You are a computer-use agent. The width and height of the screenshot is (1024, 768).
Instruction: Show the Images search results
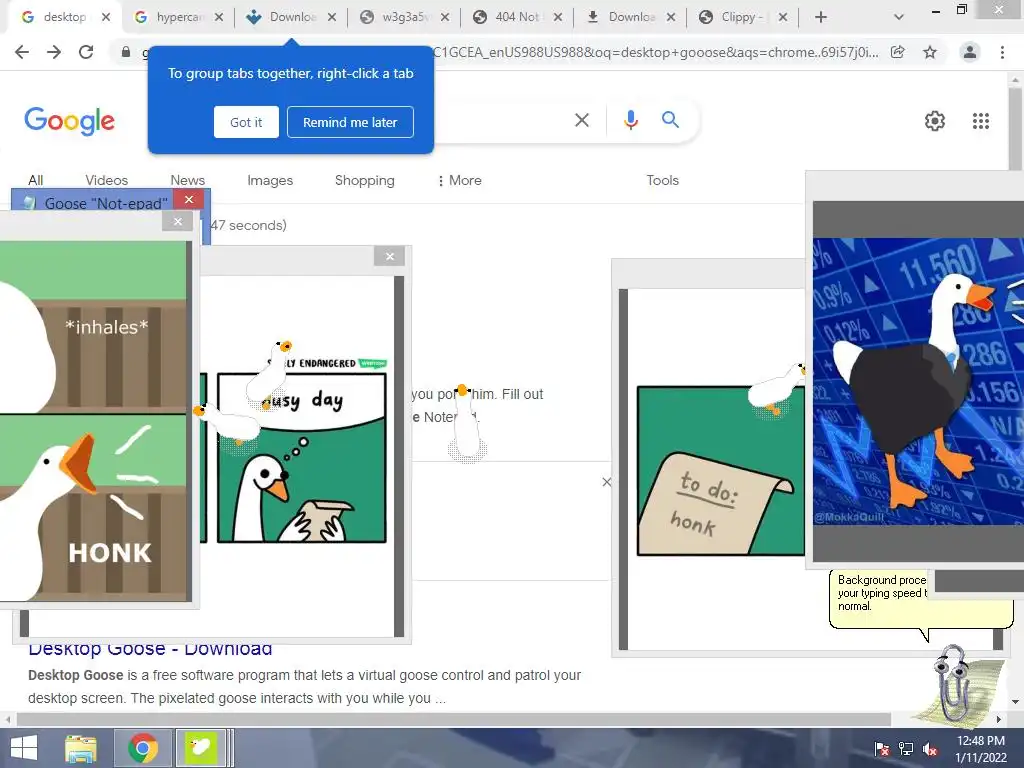point(270,180)
